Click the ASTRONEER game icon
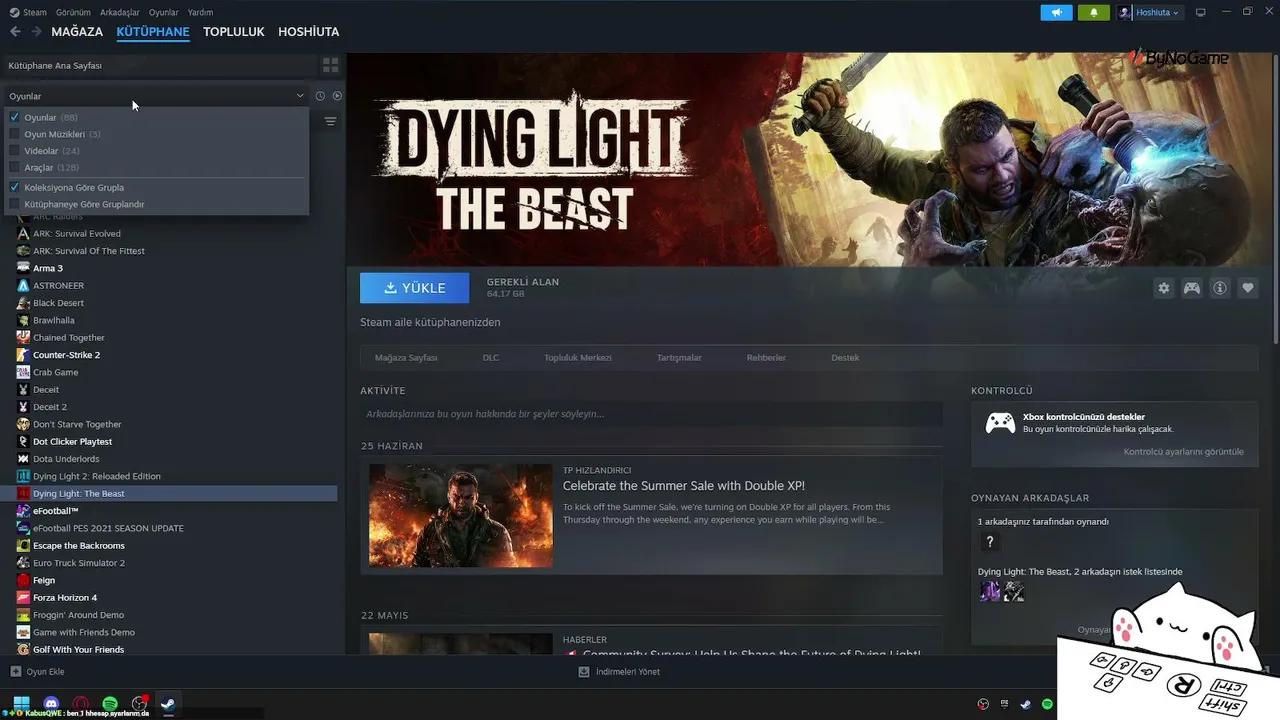This screenshot has height=720, width=1280. [24, 285]
